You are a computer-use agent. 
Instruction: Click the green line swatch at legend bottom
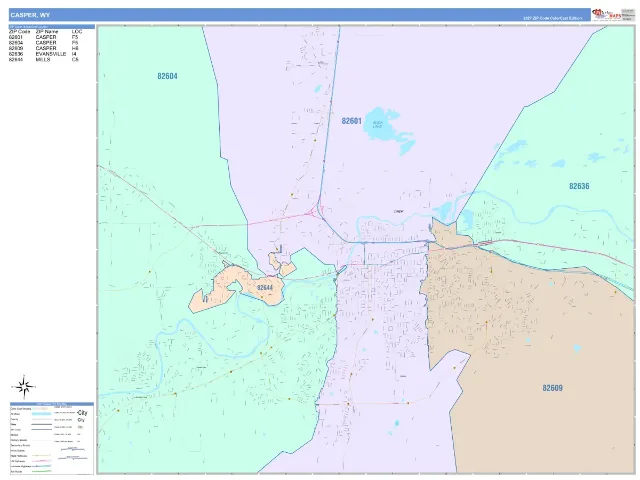click(x=42, y=471)
